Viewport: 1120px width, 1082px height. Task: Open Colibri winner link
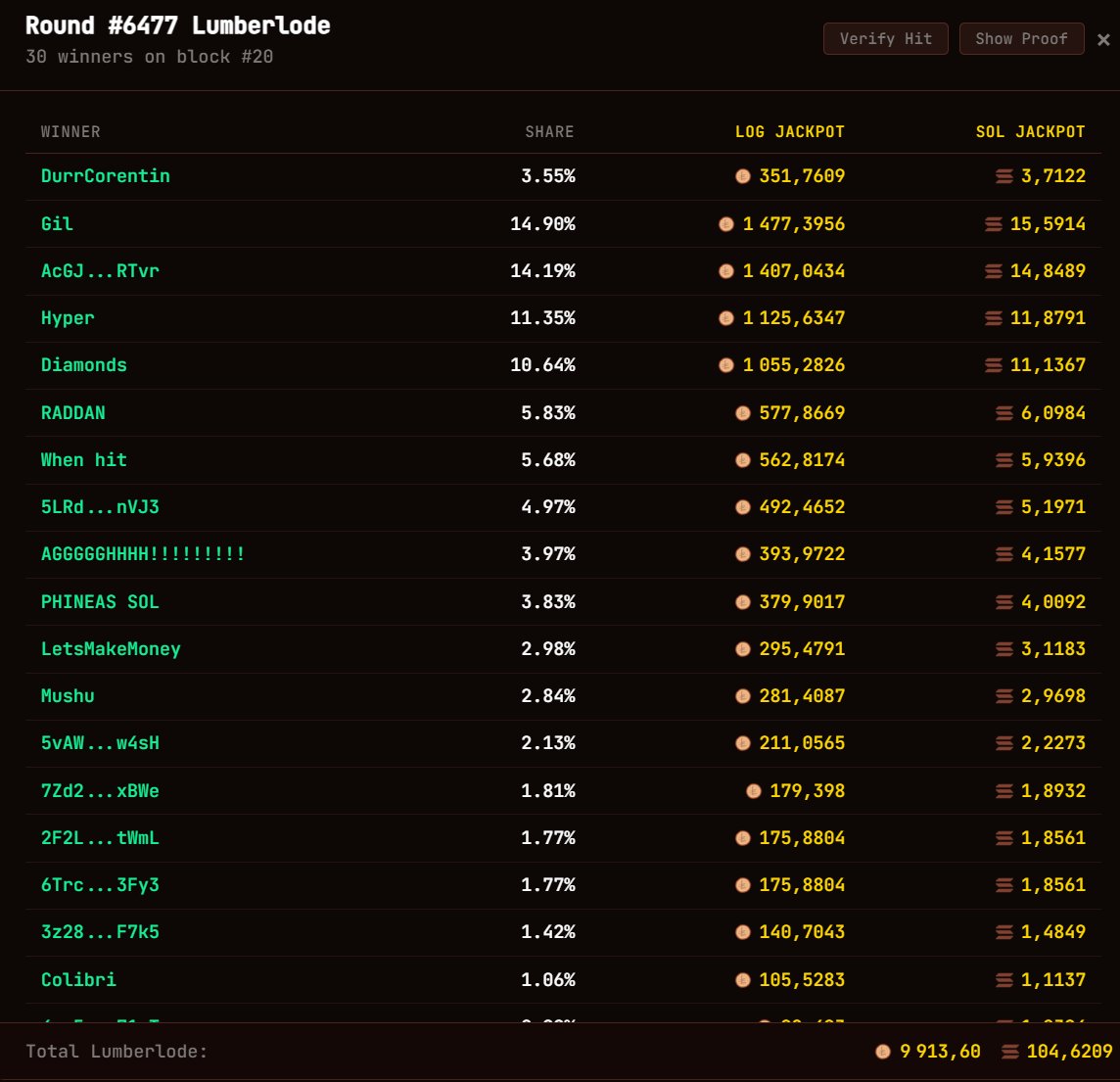[x=78, y=980]
